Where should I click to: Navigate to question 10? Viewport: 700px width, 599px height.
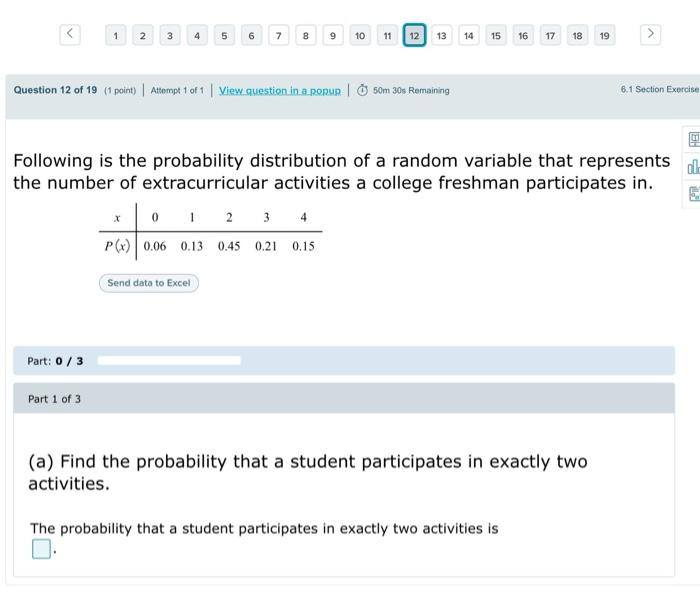coord(360,36)
